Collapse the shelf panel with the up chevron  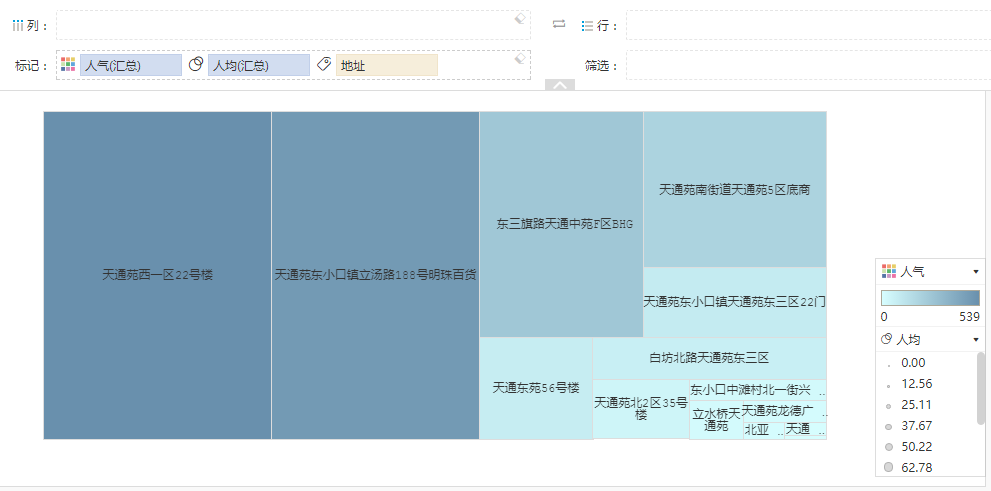[560, 85]
